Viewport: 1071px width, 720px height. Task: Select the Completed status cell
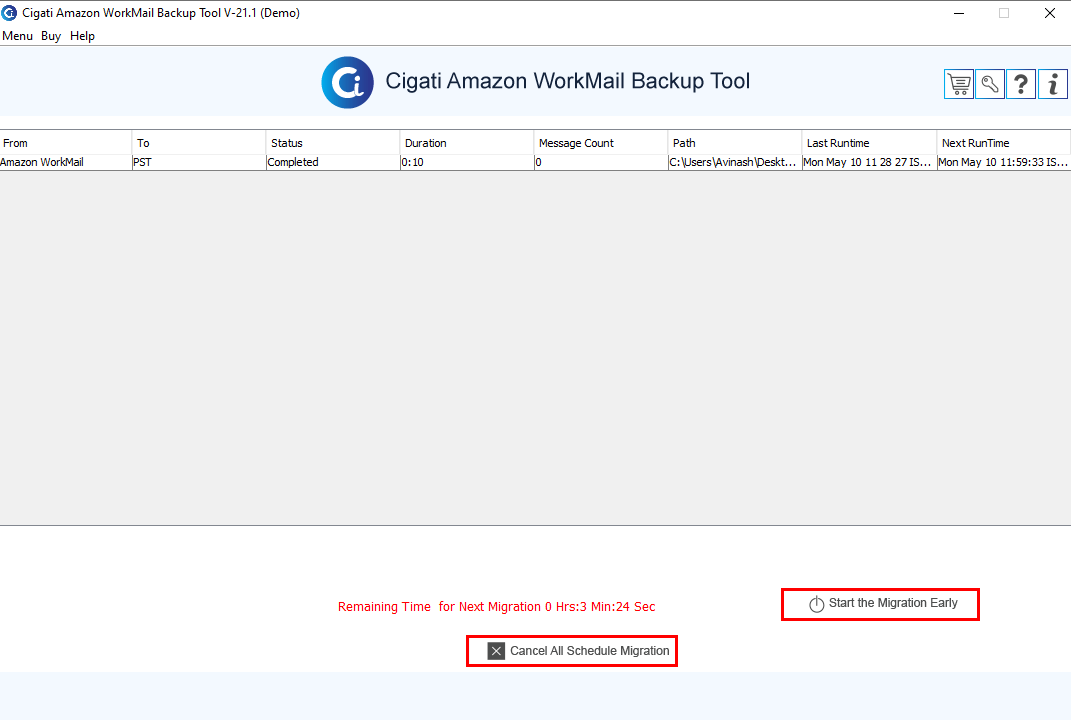pyautogui.click(x=333, y=163)
